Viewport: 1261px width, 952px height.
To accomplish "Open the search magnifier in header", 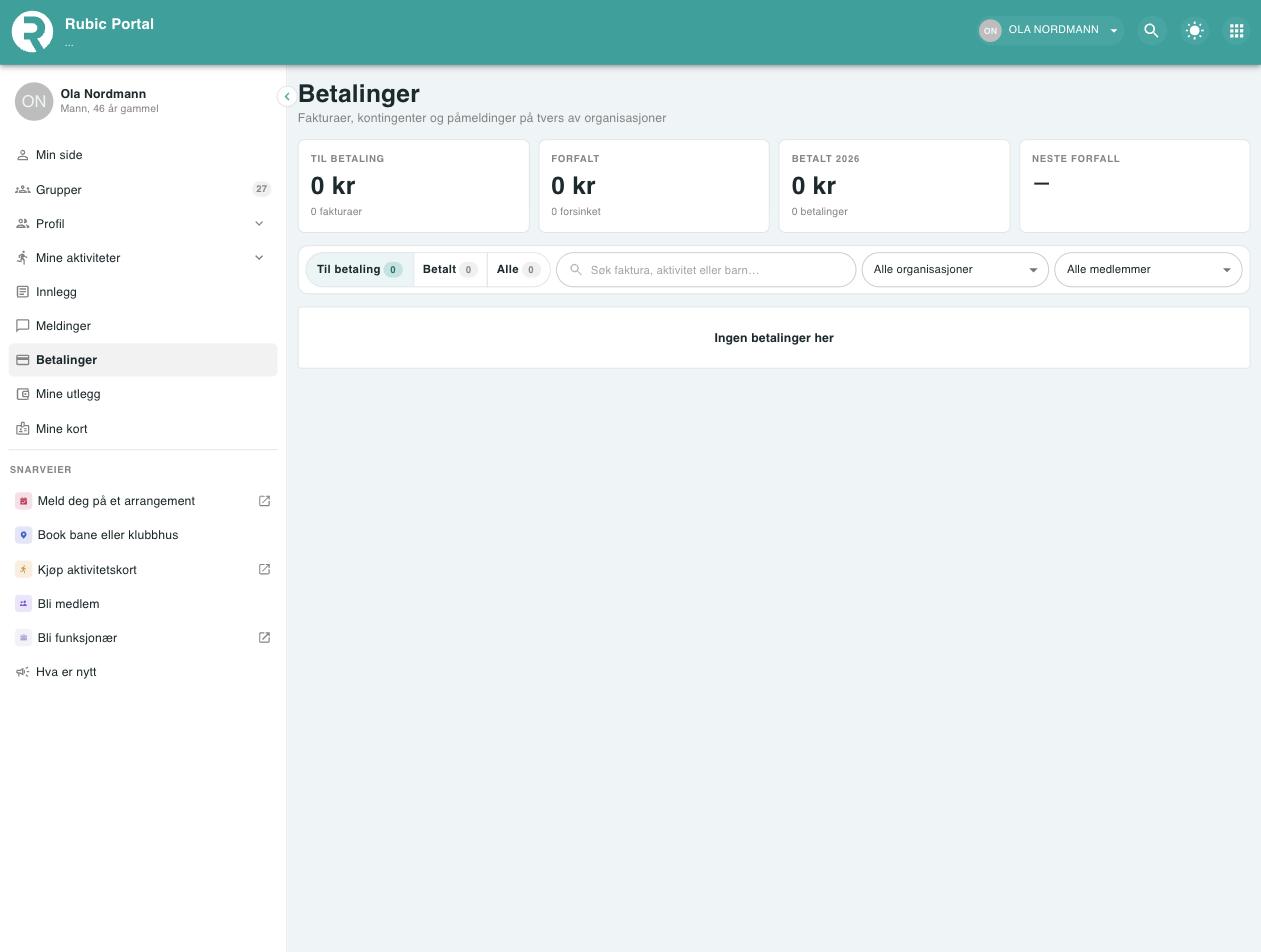I will coord(1151,31).
